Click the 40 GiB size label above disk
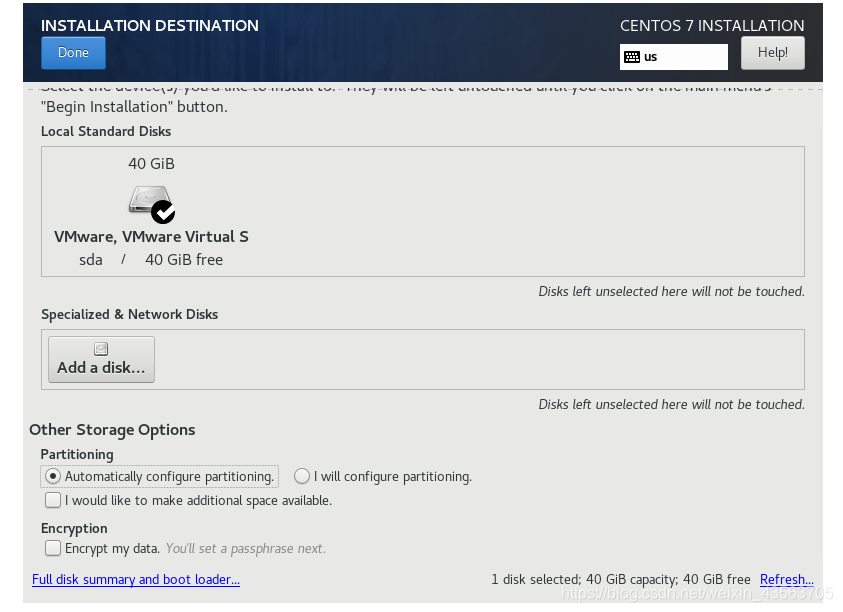 [x=152, y=163]
